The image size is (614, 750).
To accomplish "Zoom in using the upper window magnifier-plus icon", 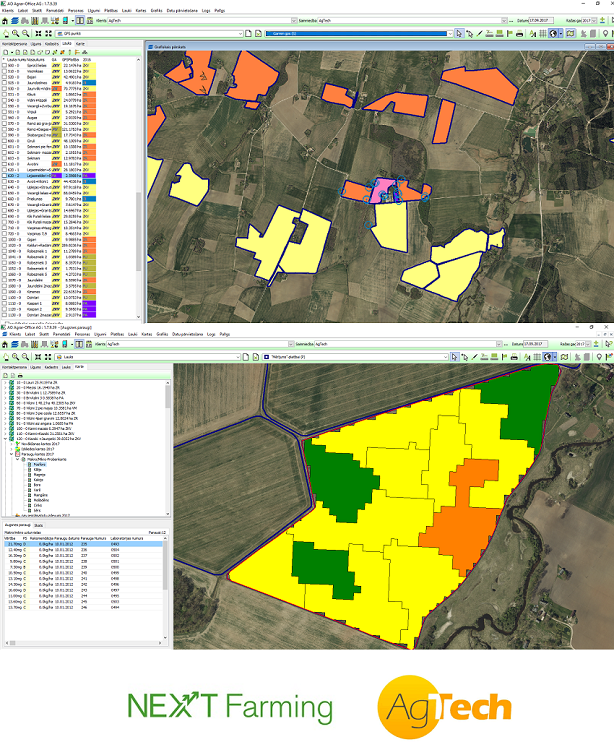I will click(16, 33).
